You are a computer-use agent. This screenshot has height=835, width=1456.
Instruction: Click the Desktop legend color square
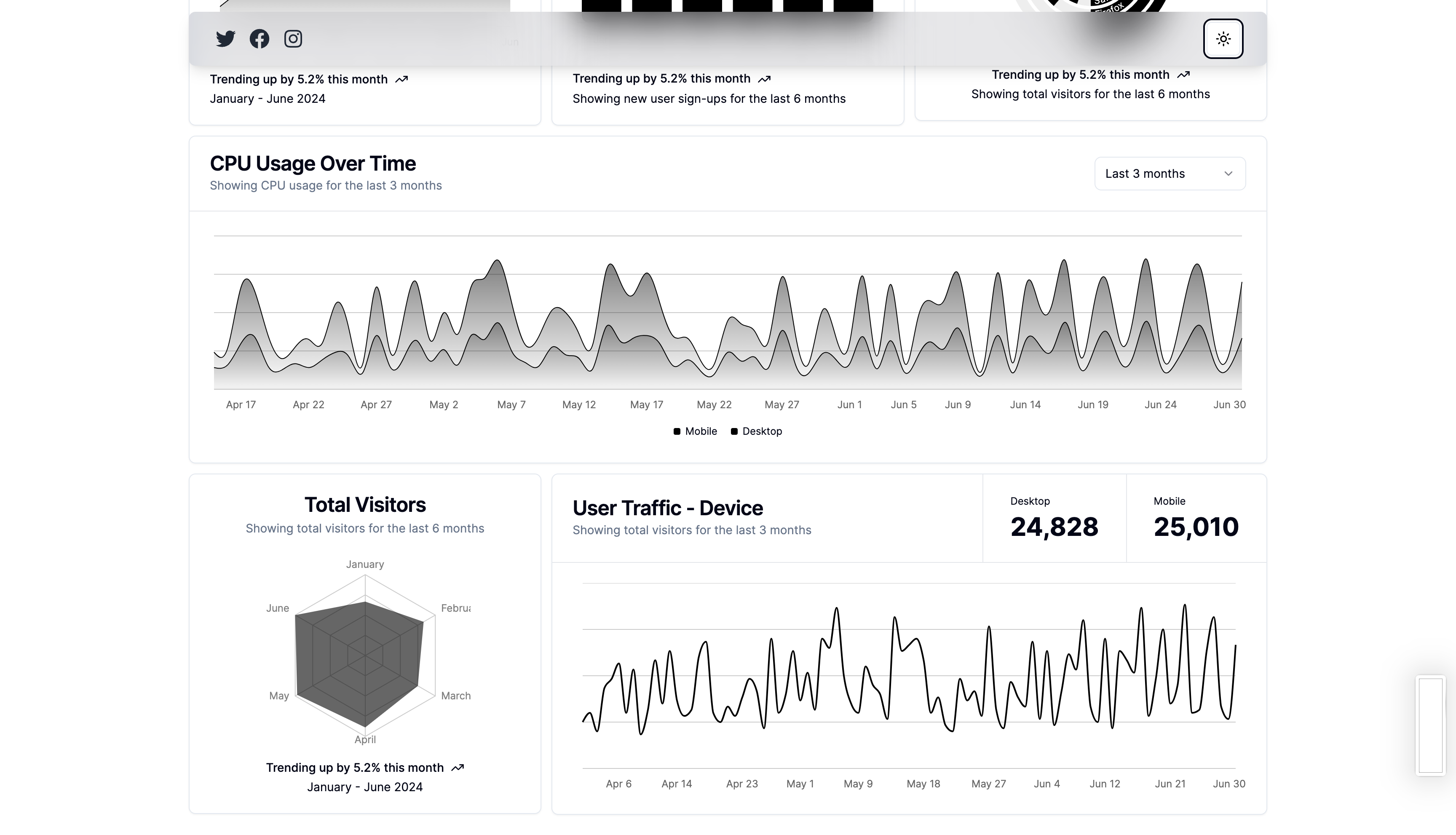click(734, 431)
